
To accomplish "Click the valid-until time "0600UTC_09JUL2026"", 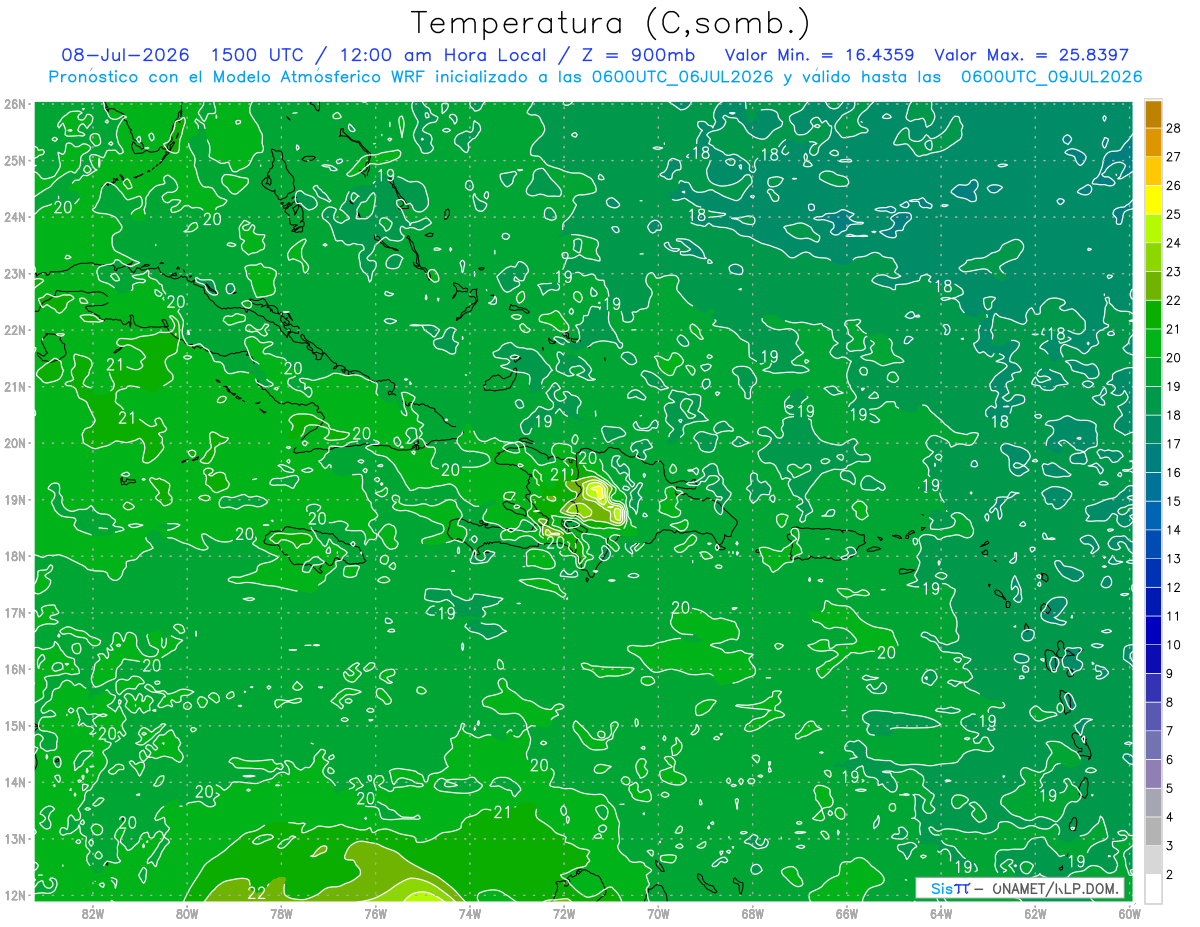I will coord(1052,77).
